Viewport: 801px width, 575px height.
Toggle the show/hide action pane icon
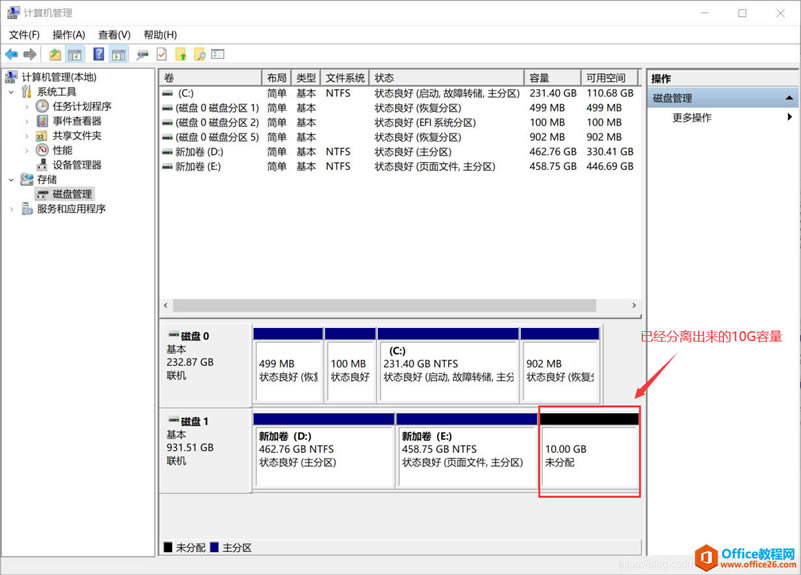pos(119,54)
